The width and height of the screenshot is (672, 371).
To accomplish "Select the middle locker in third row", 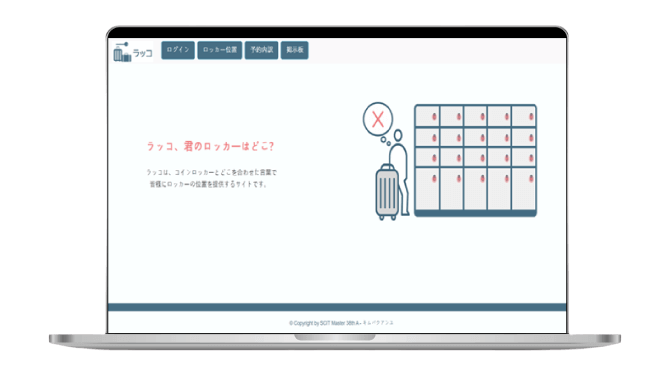I will (x=476, y=158).
